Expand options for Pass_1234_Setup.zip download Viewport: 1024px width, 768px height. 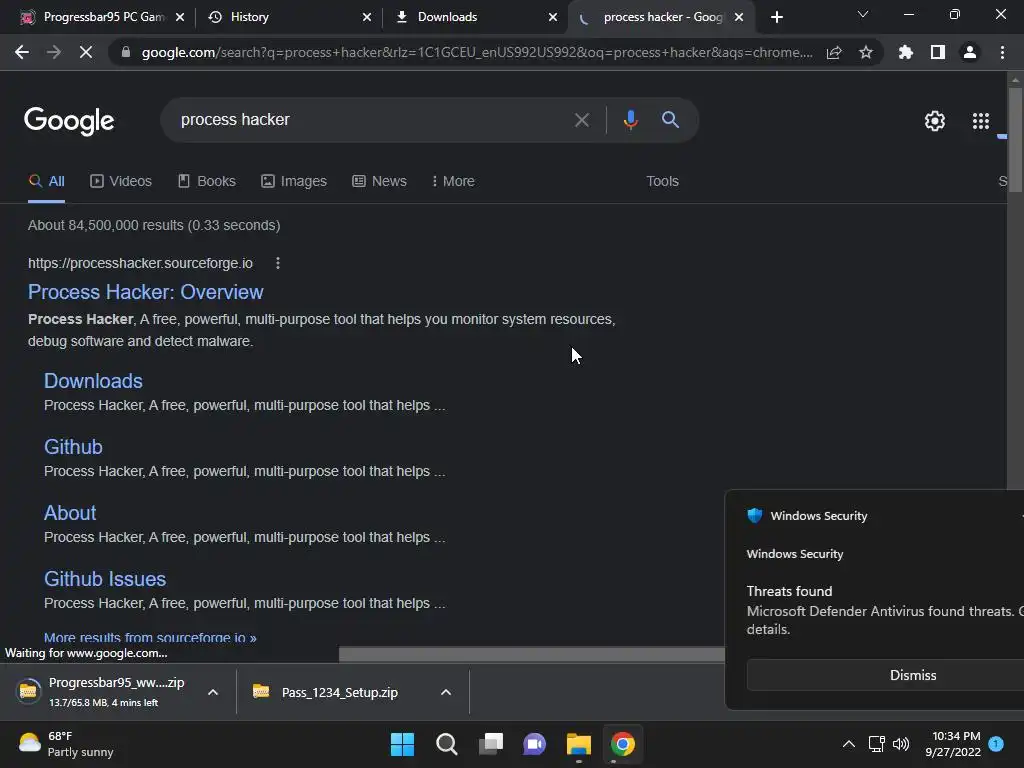(x=446, y=692)
